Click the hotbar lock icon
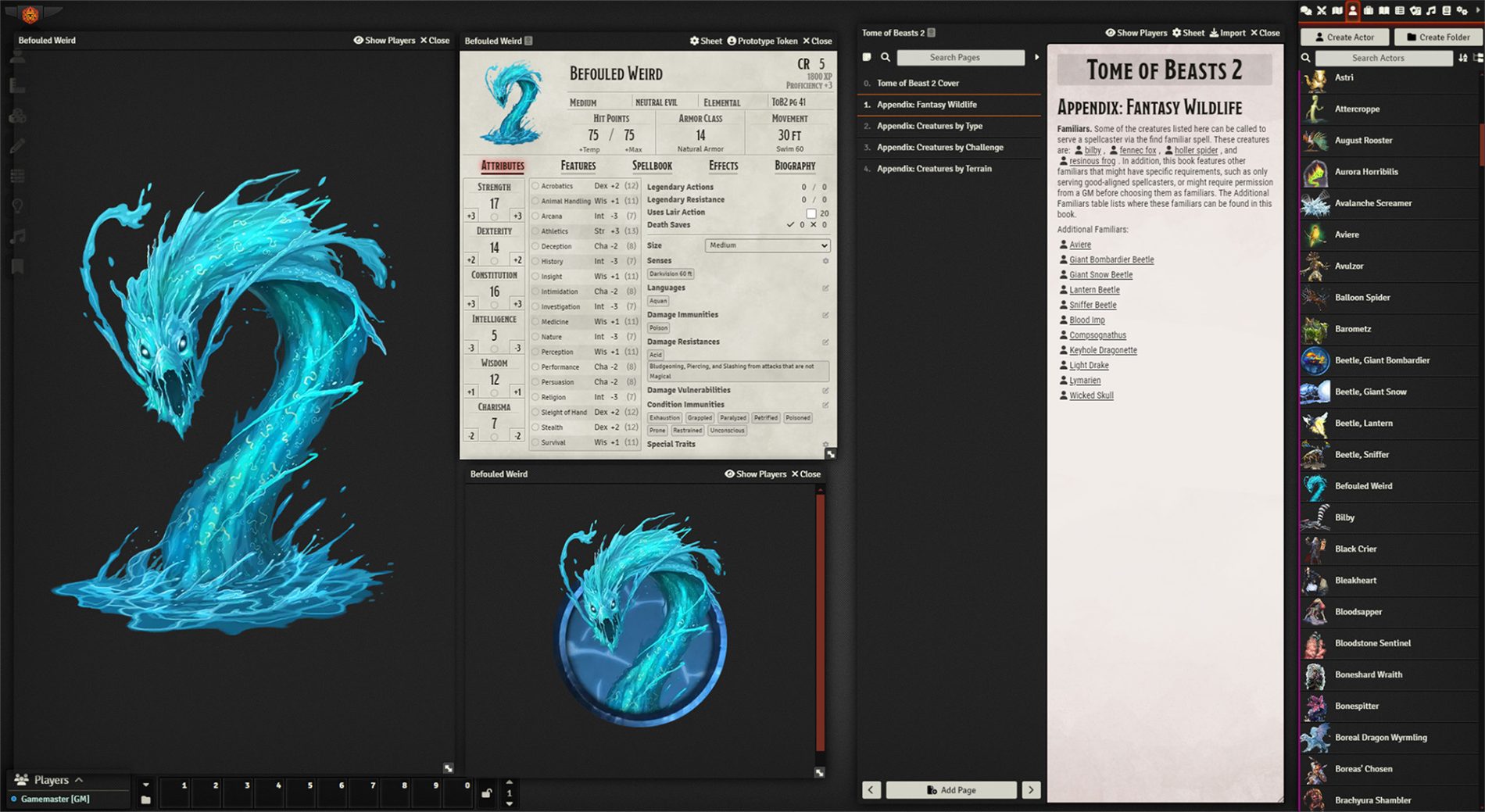This screenshot has height=812, width=1485. [486, 793]
